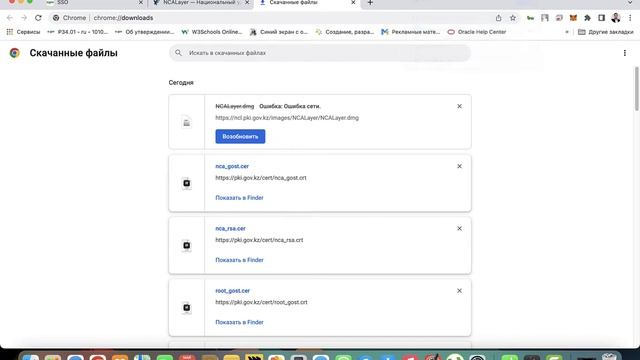
Task: Remove NCALayer.dmg from the list
Action: [x=459, y=106]
